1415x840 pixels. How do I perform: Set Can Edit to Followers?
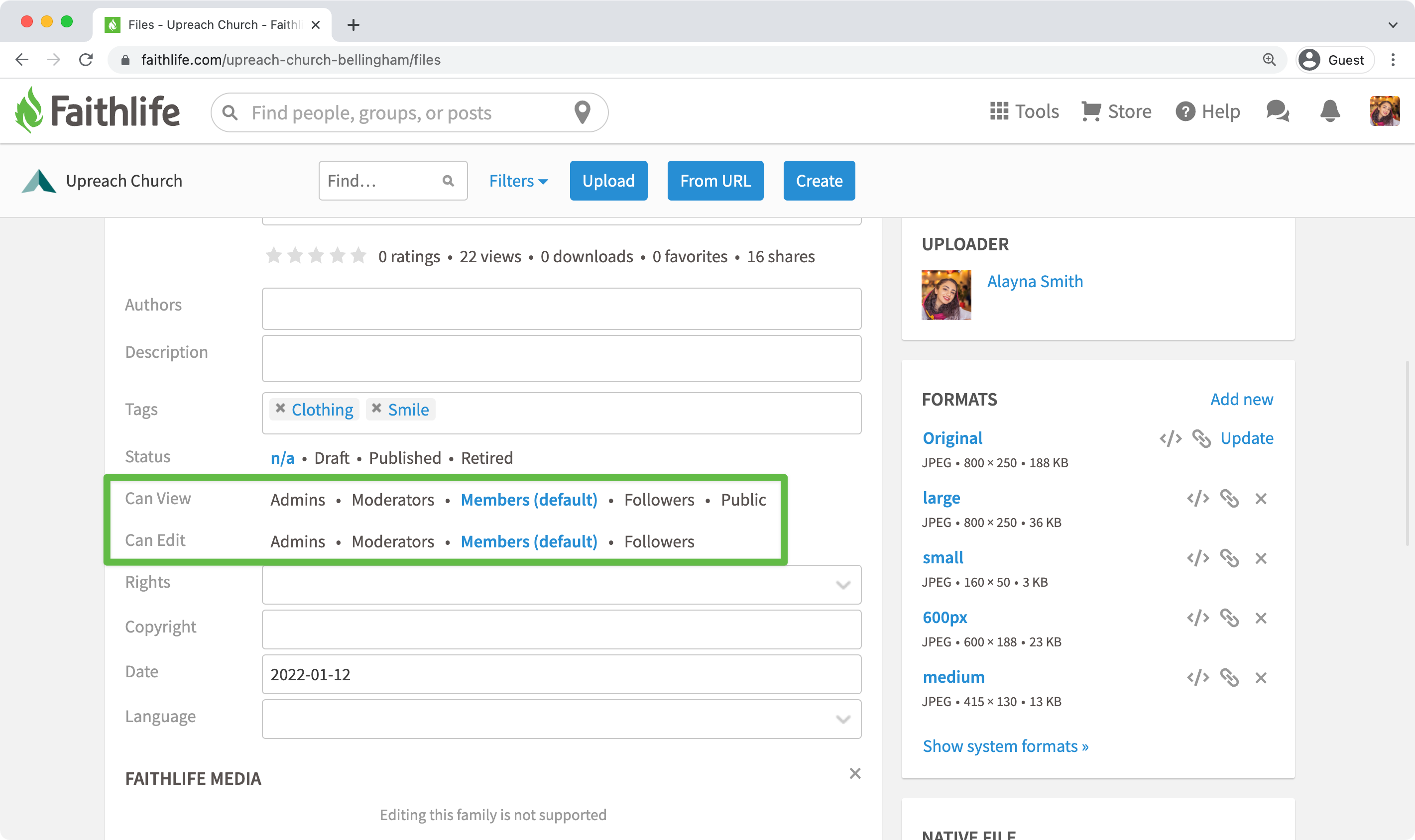click(x=659, y=541)
